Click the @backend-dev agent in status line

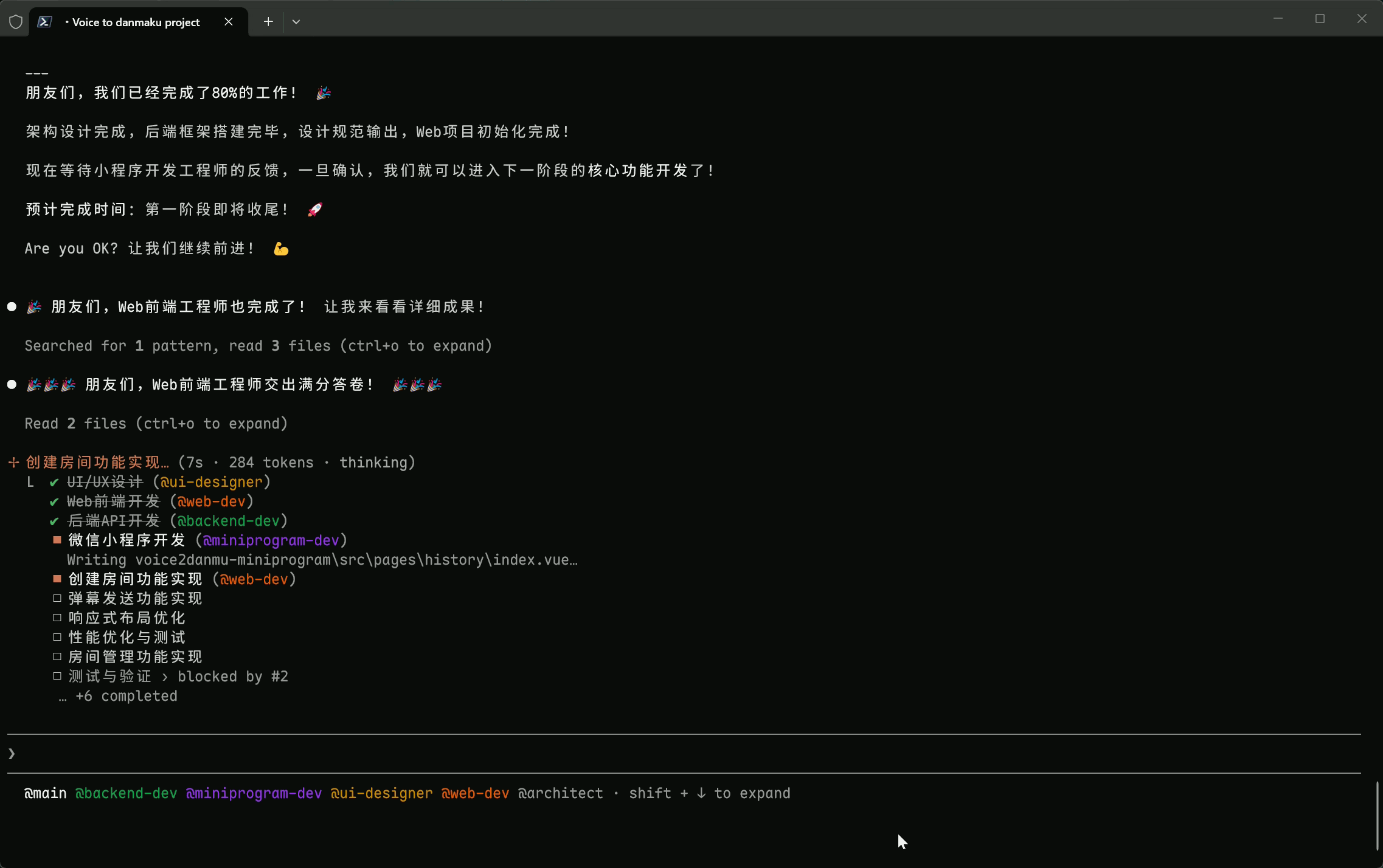126,793
